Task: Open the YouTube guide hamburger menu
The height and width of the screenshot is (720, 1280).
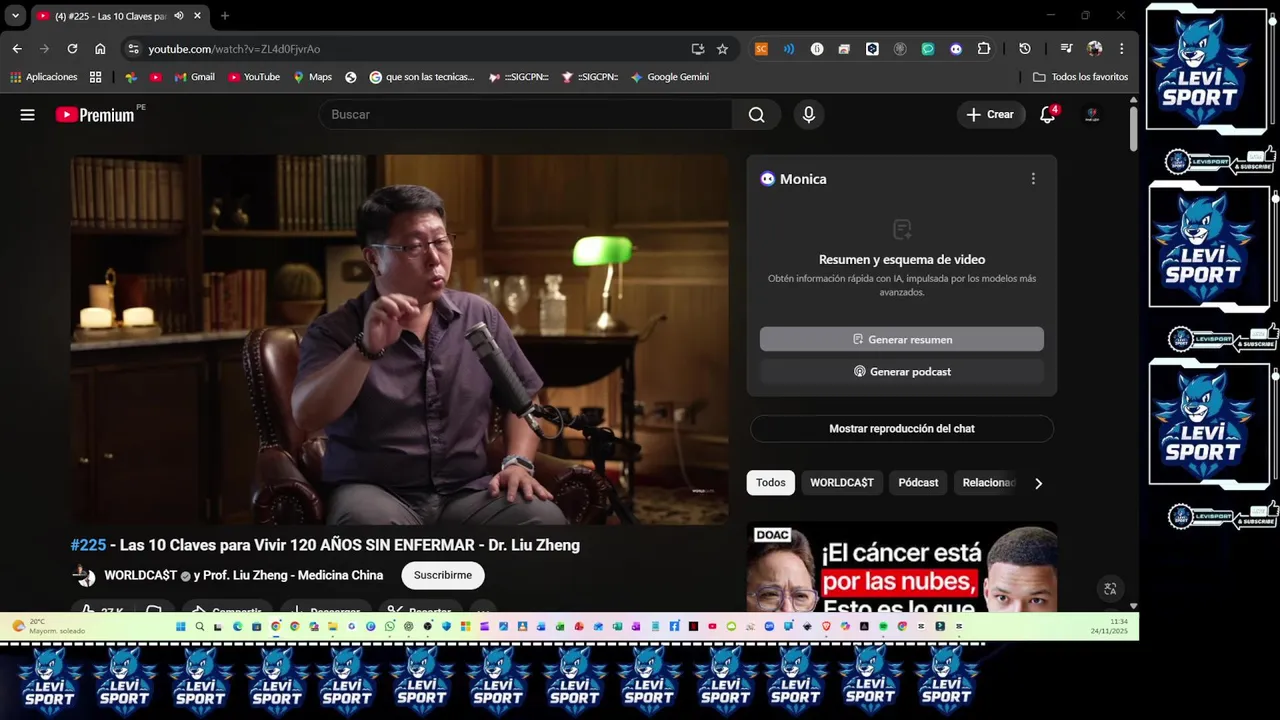Action: (27, 115)
